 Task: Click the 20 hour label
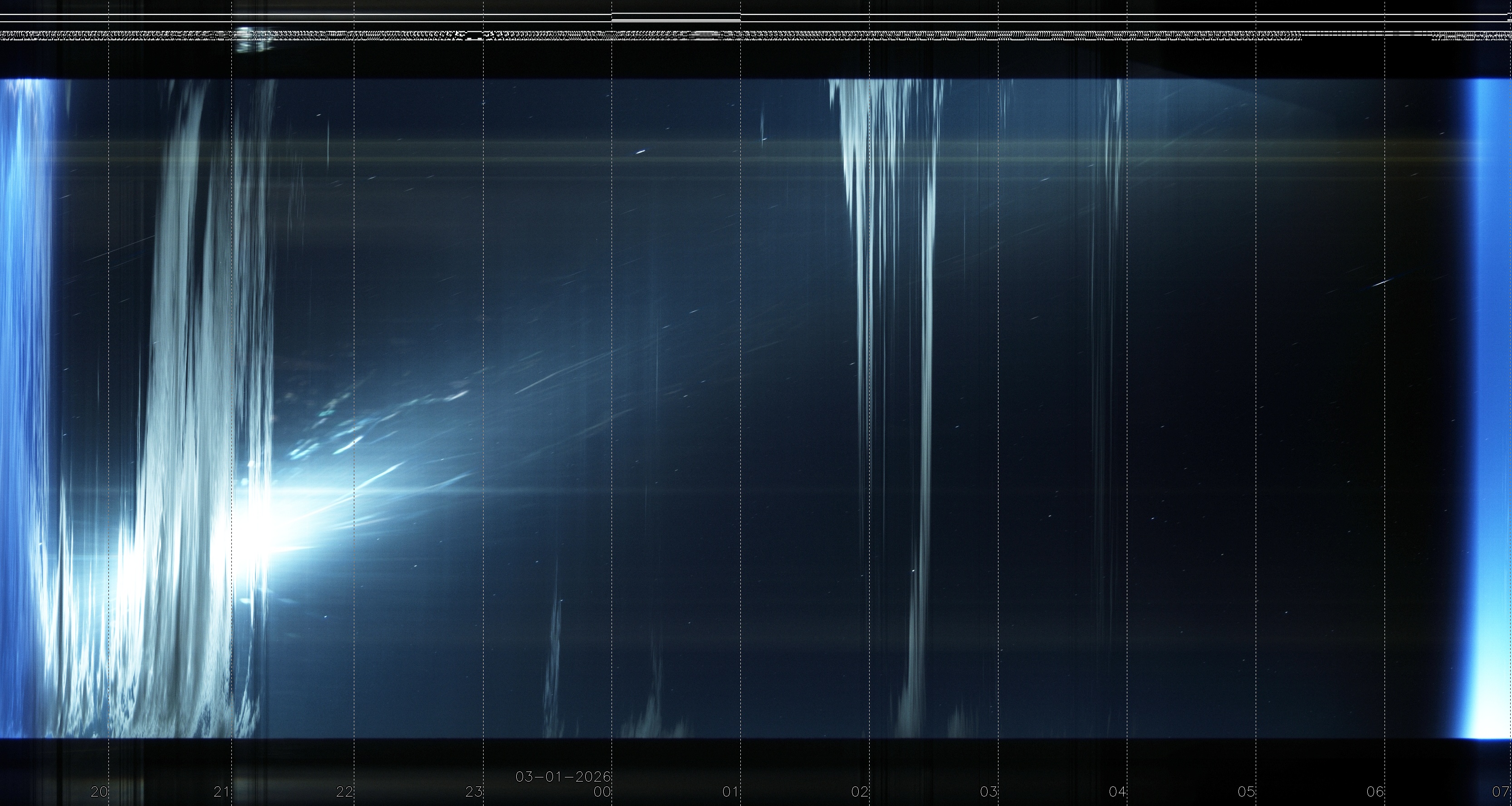(x=99, y=791)
